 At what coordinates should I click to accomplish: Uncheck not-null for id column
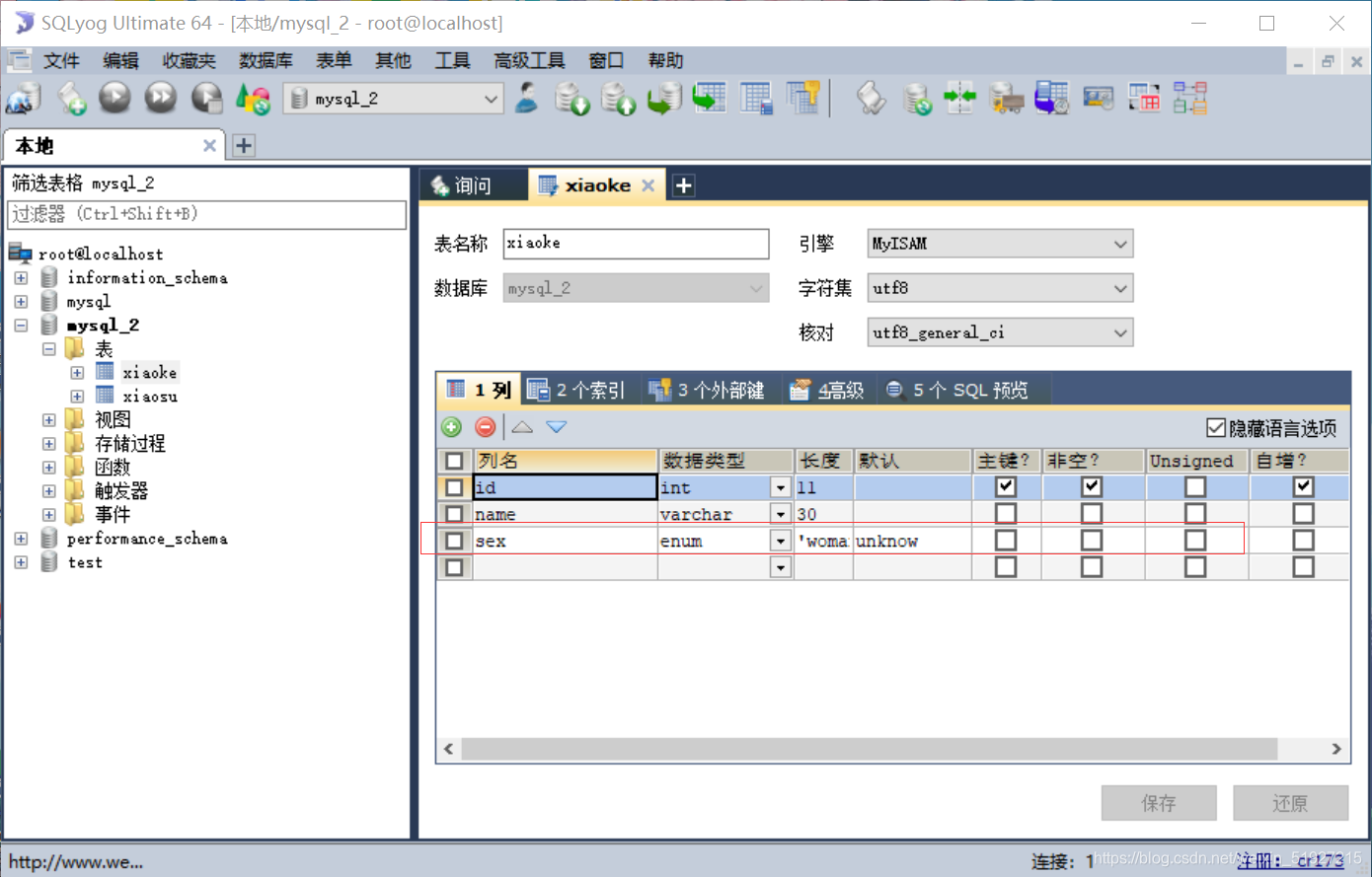pos(1092,486)
